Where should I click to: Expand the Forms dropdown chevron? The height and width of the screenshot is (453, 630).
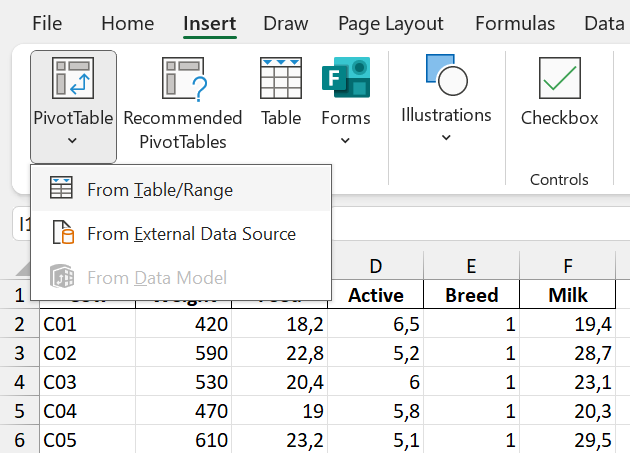(345, 141)
